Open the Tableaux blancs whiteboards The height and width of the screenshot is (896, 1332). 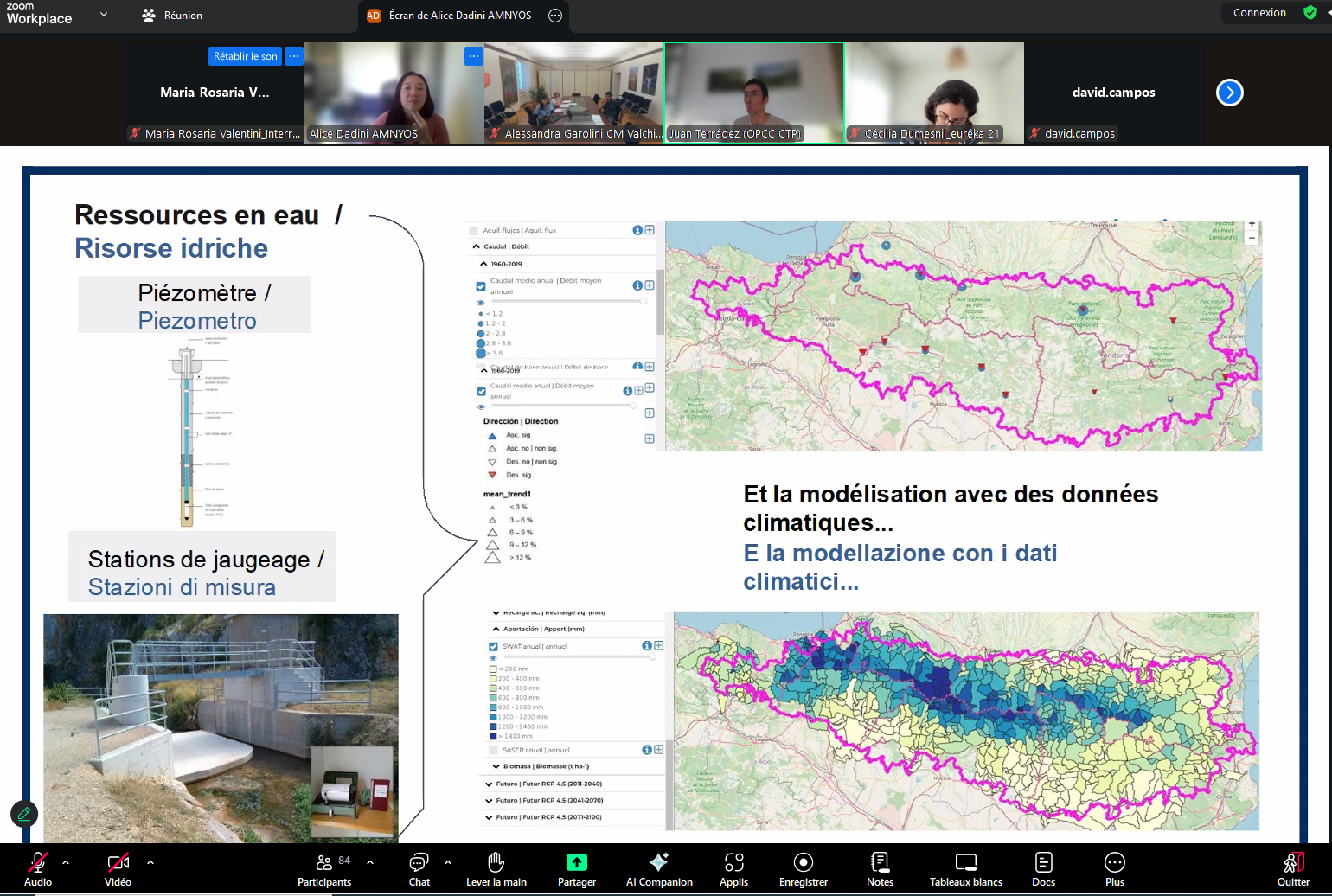(965, 868)
